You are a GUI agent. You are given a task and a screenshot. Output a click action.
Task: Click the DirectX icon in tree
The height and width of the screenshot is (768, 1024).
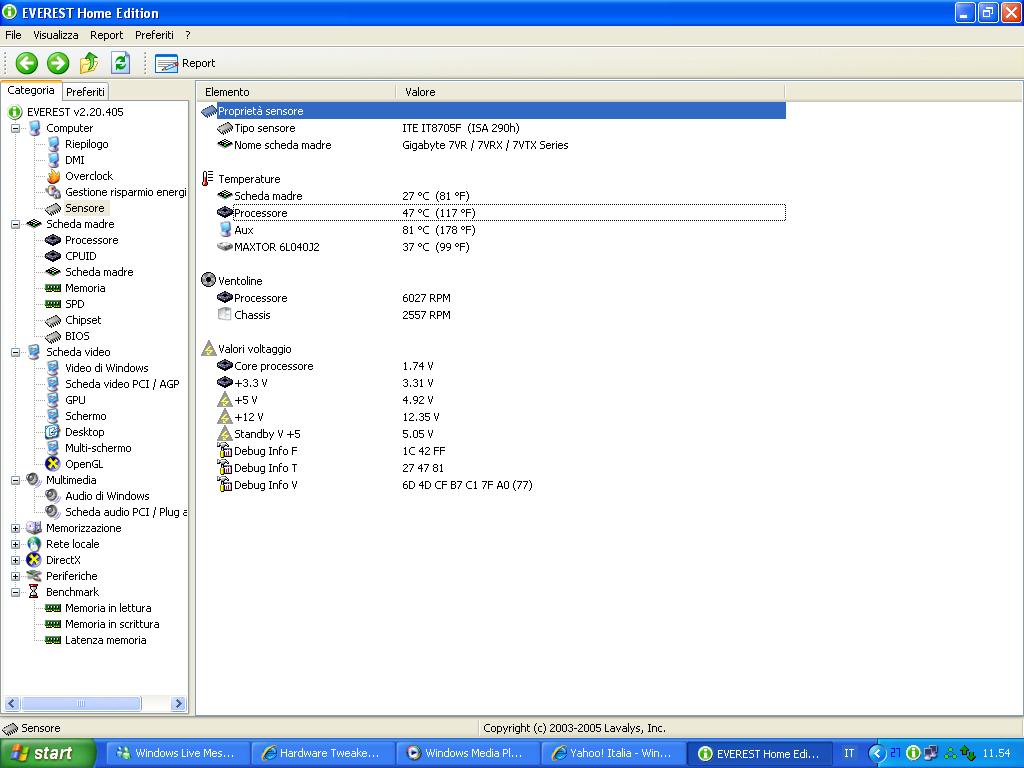coord(35,560)
